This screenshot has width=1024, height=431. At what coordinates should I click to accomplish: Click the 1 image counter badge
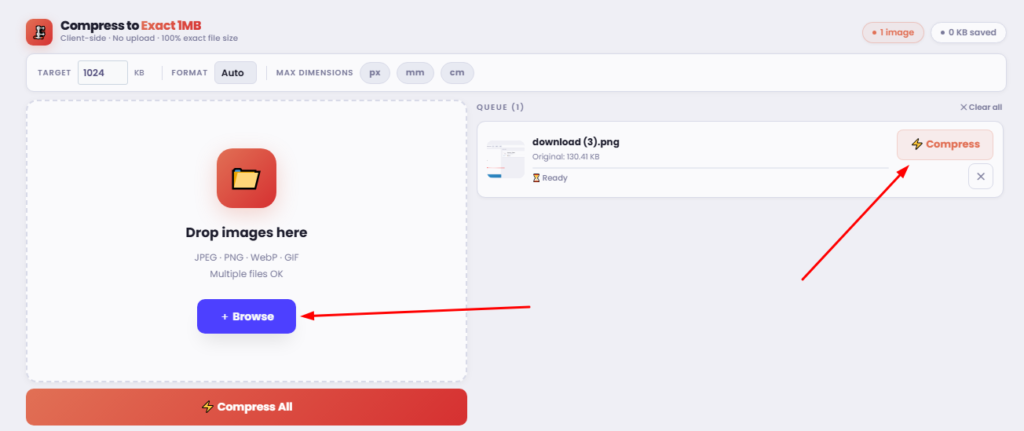893,32
